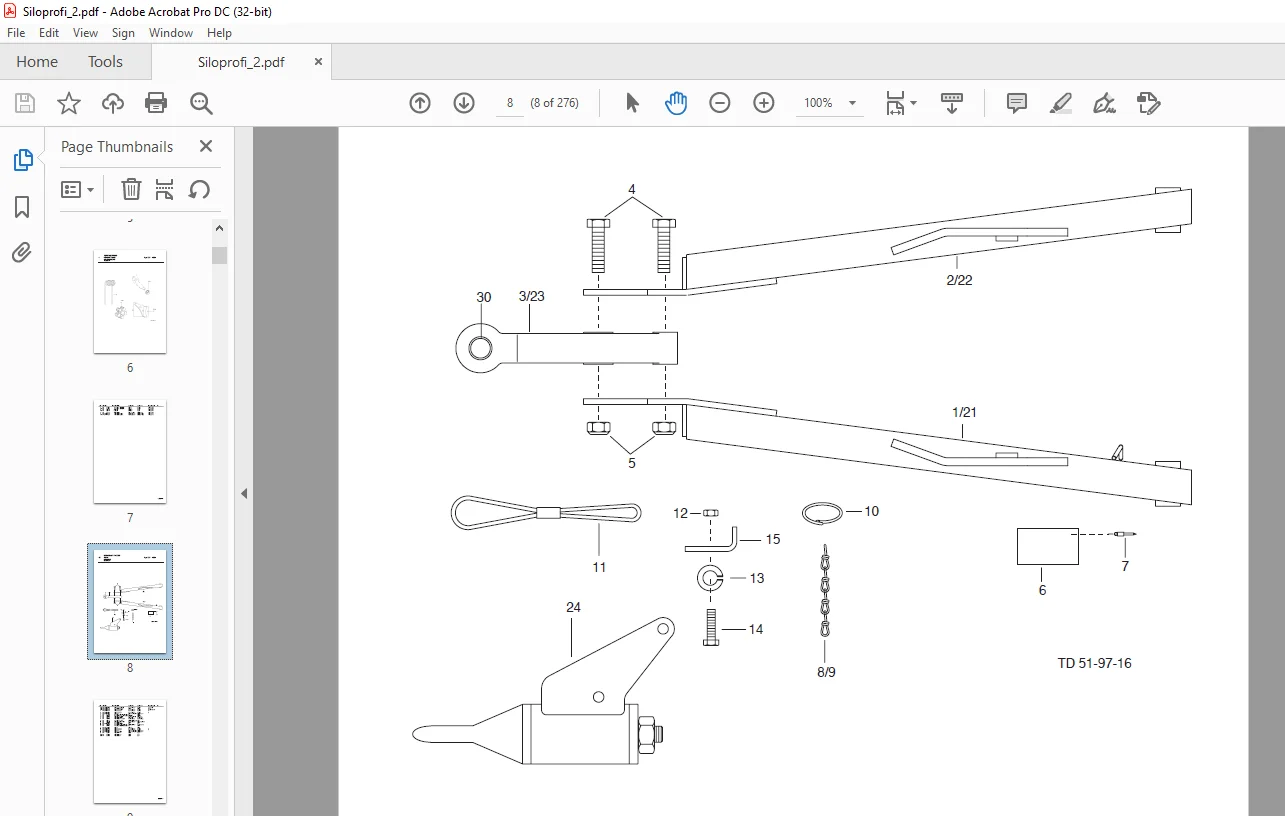Open the Help menu
The height and width of the screenshot is (816, 1285).
pos(219,33)
